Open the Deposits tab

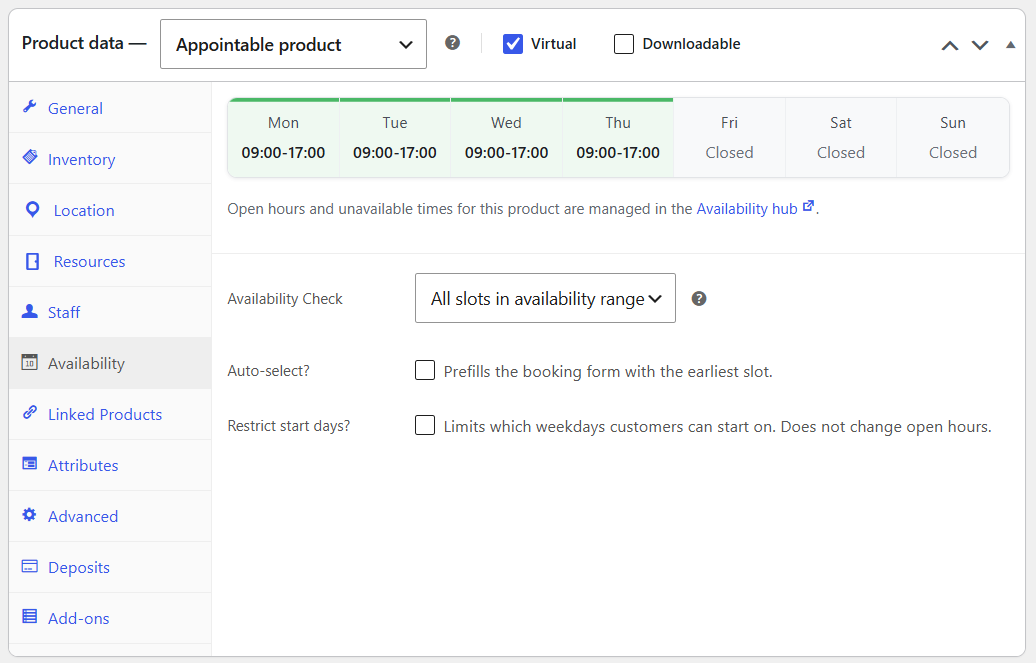tap(110, 567)
